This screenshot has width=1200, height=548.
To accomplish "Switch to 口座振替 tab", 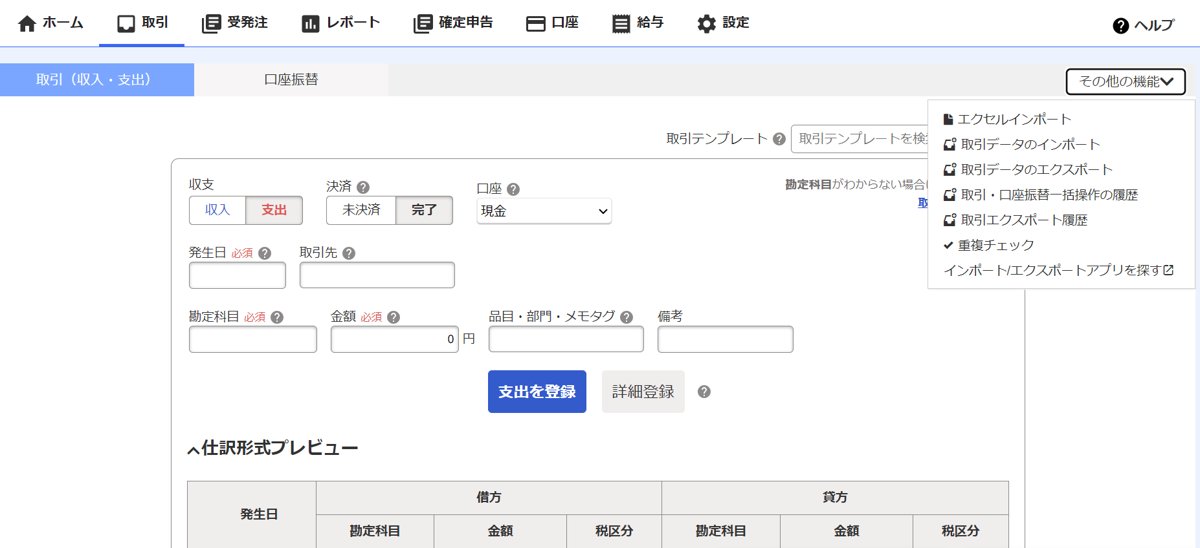I will (x=291, y=80).
